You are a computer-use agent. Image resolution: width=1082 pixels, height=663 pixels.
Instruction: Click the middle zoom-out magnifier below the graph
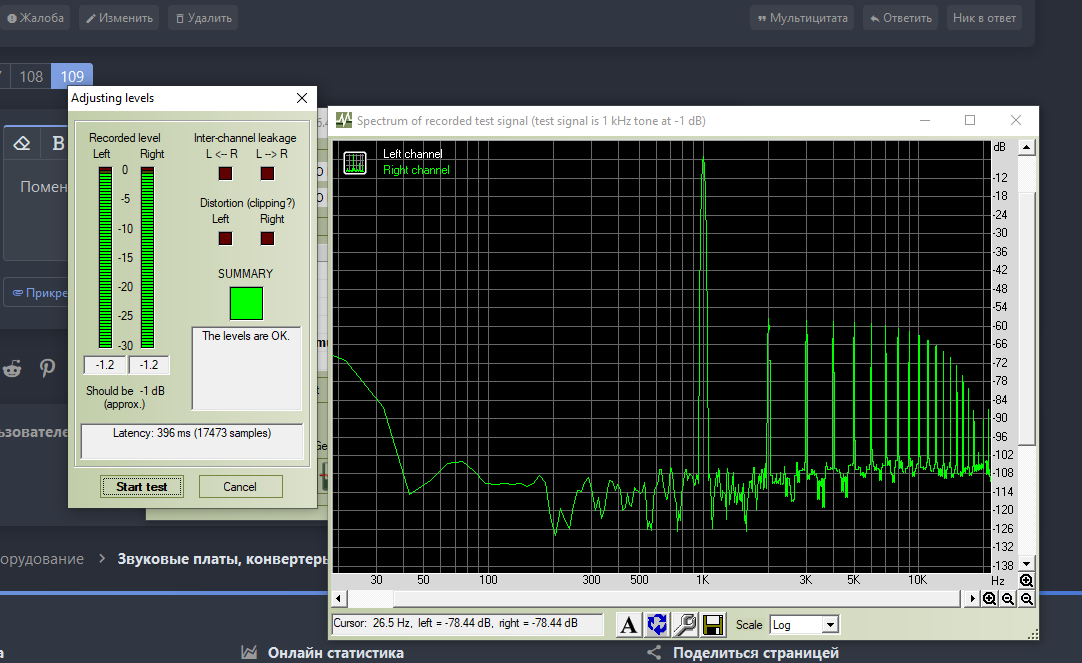click(1008, 599)
